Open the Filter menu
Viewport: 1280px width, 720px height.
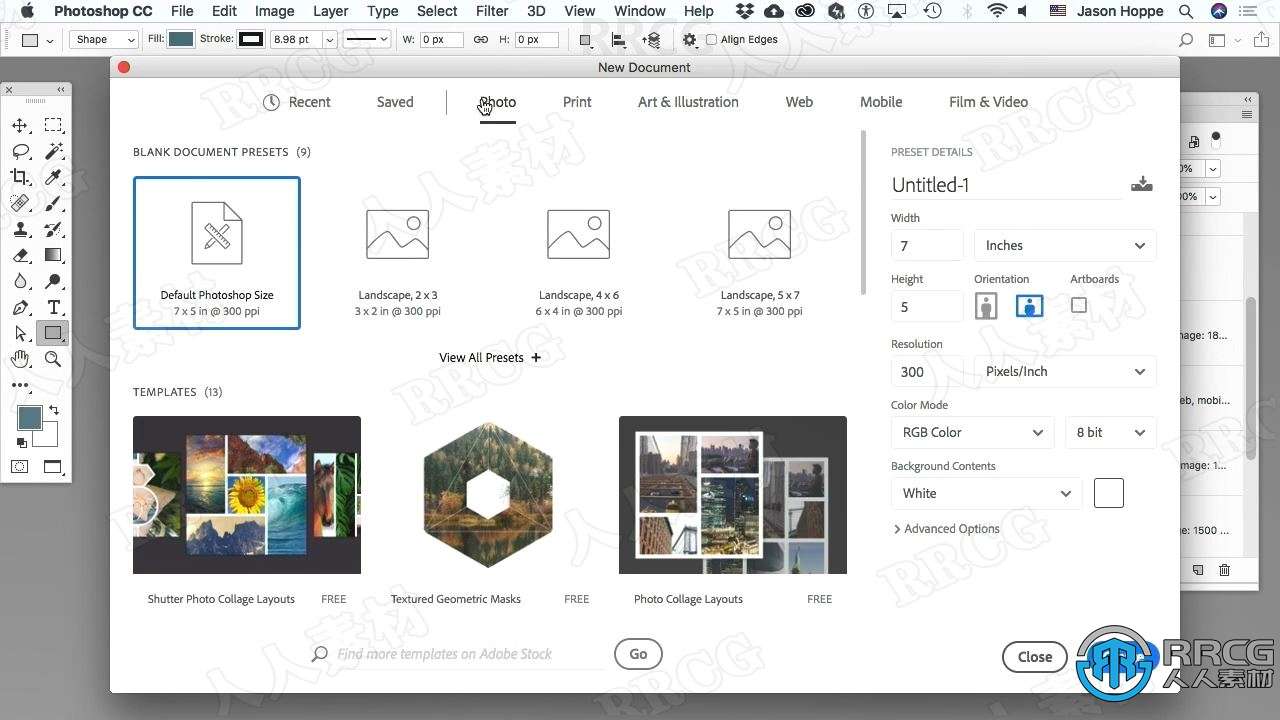point(492,11)
